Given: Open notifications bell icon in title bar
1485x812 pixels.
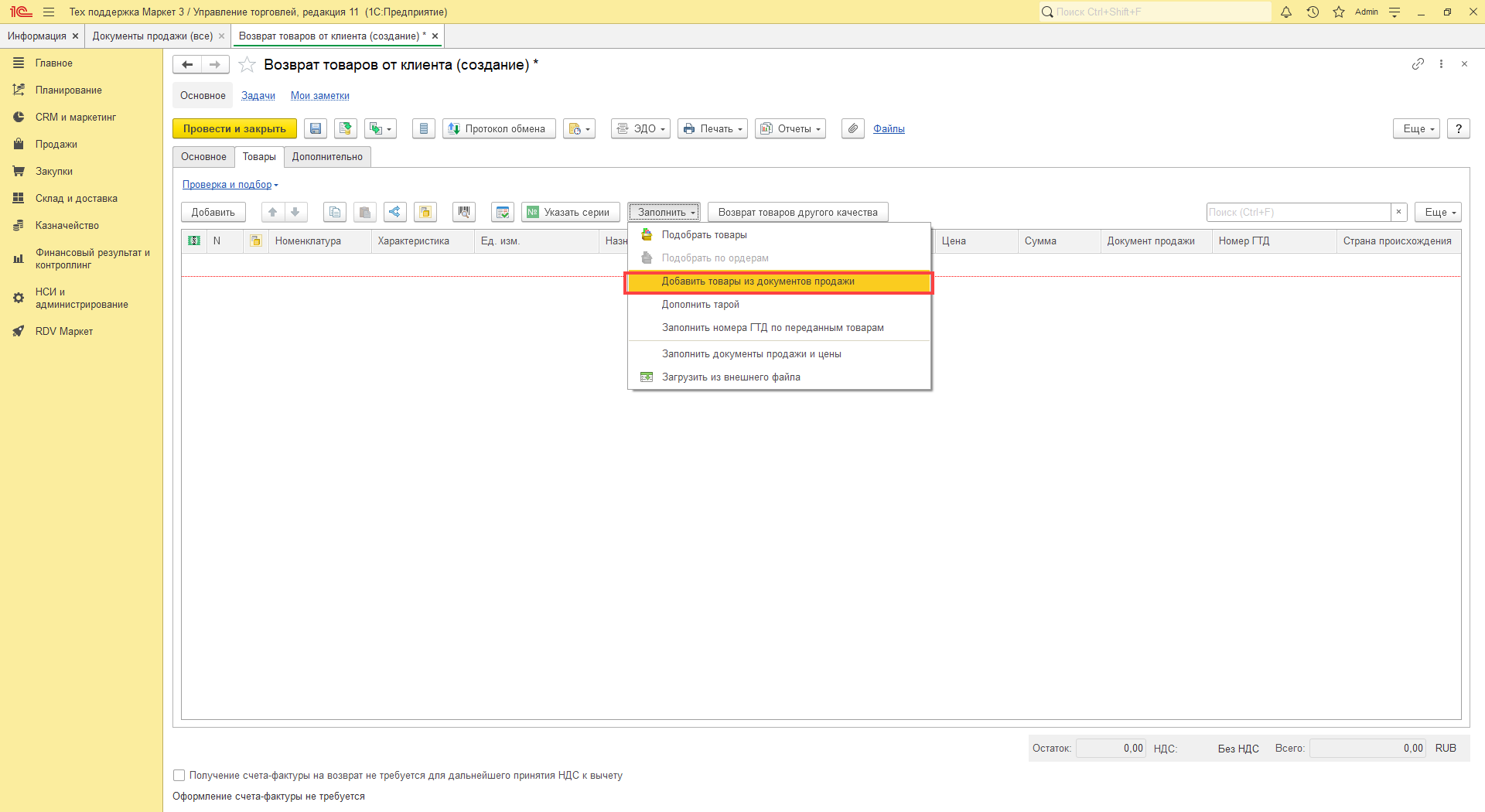Looking at the screenshot, I should tap(1286, 12).
